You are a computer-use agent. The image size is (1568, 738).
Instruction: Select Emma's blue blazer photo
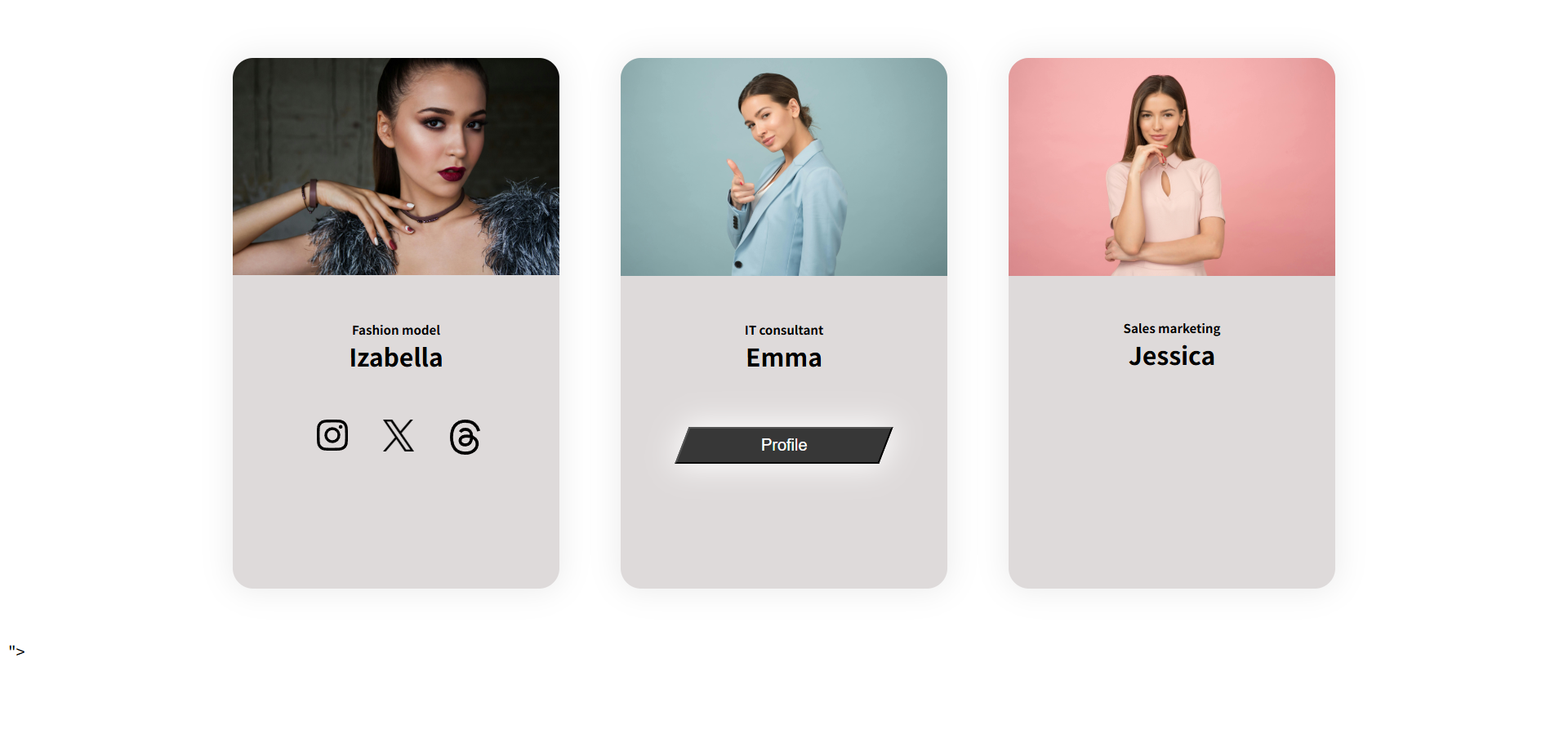click(784, 167)
